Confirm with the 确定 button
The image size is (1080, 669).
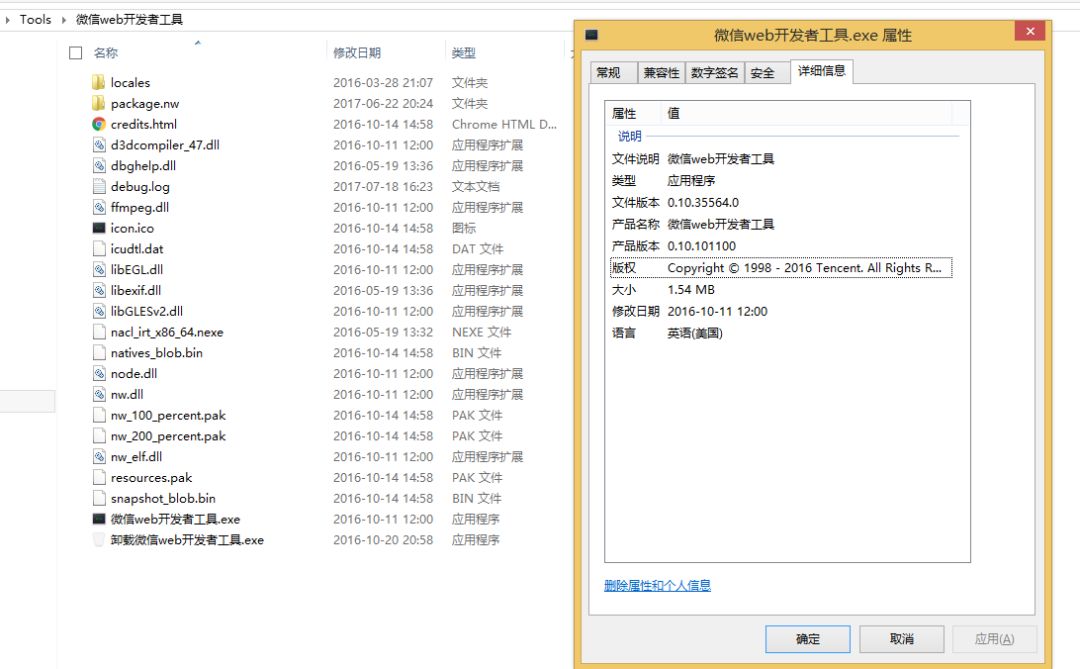tap(808, 639)
